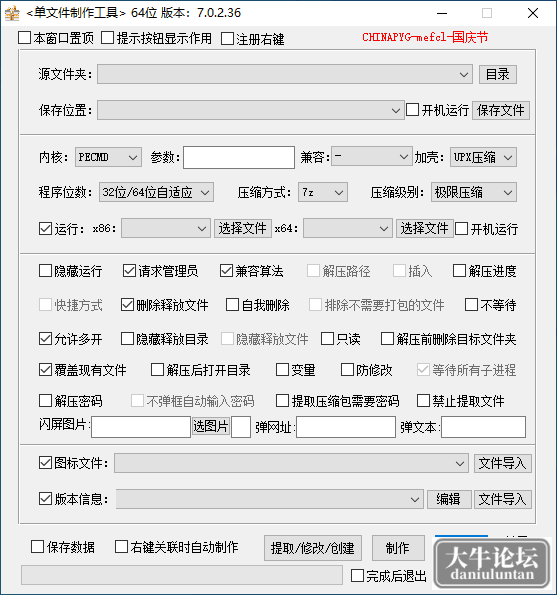This screenshot has width=557, height=595.
Task: Click the 编辑 button
Action: 449,499
